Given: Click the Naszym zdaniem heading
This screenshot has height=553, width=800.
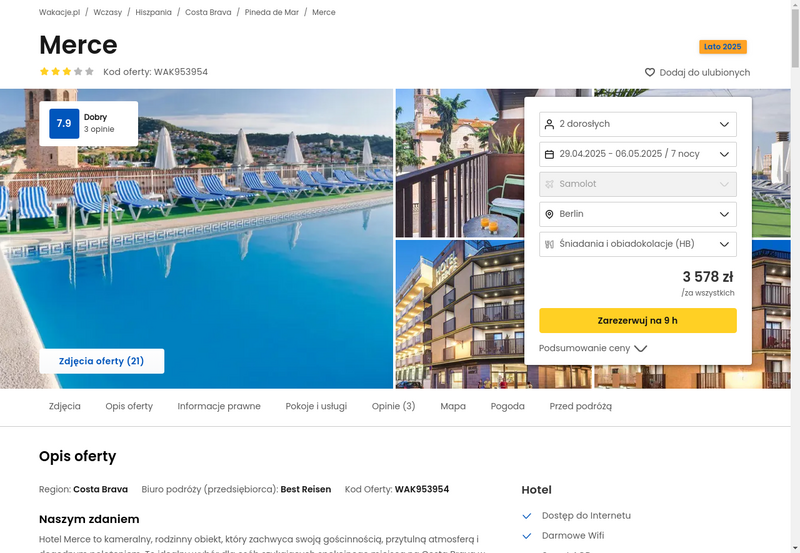Looking at the screenshot, I should 89,519.
